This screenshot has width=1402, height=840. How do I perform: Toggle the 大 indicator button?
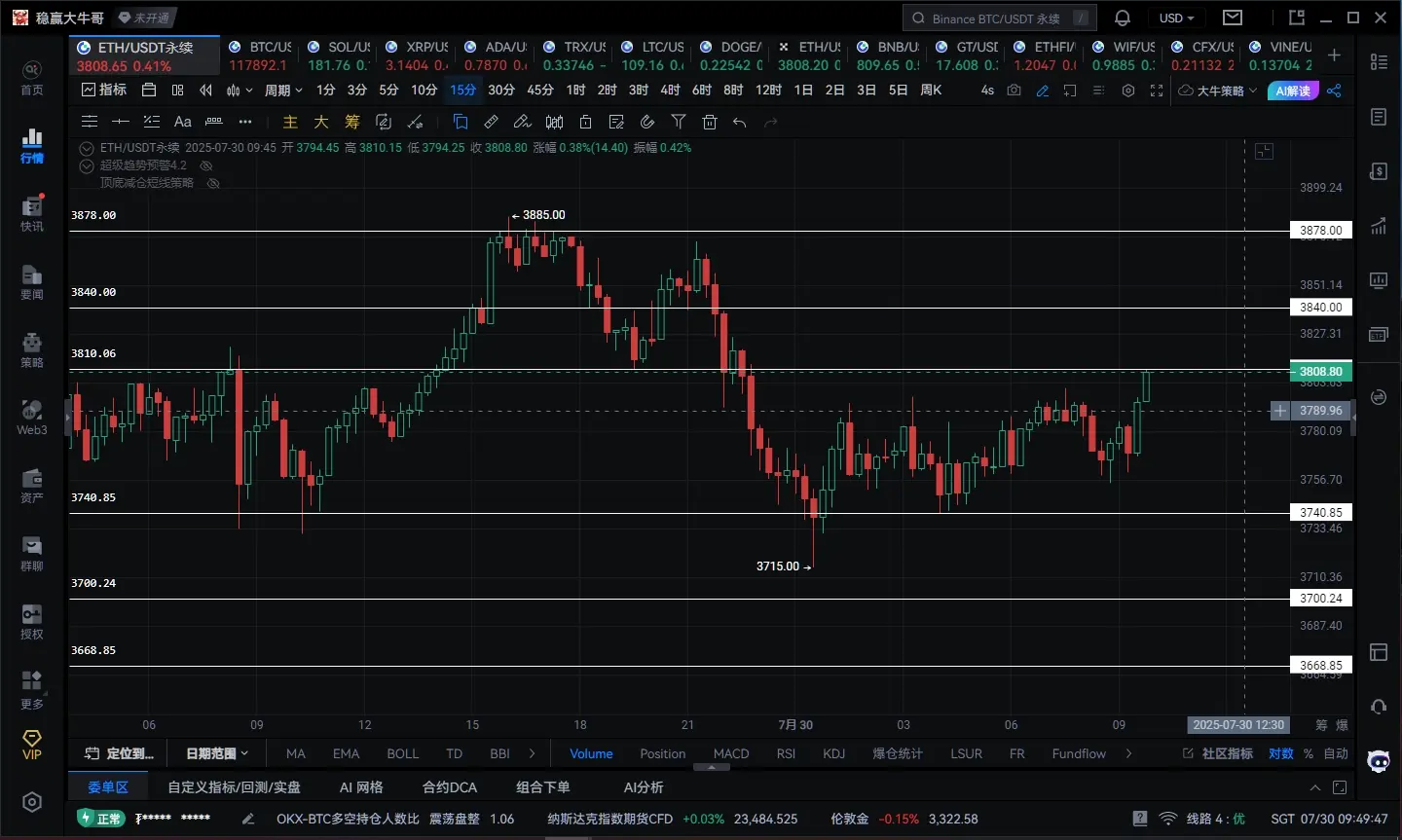pos(321,122)
